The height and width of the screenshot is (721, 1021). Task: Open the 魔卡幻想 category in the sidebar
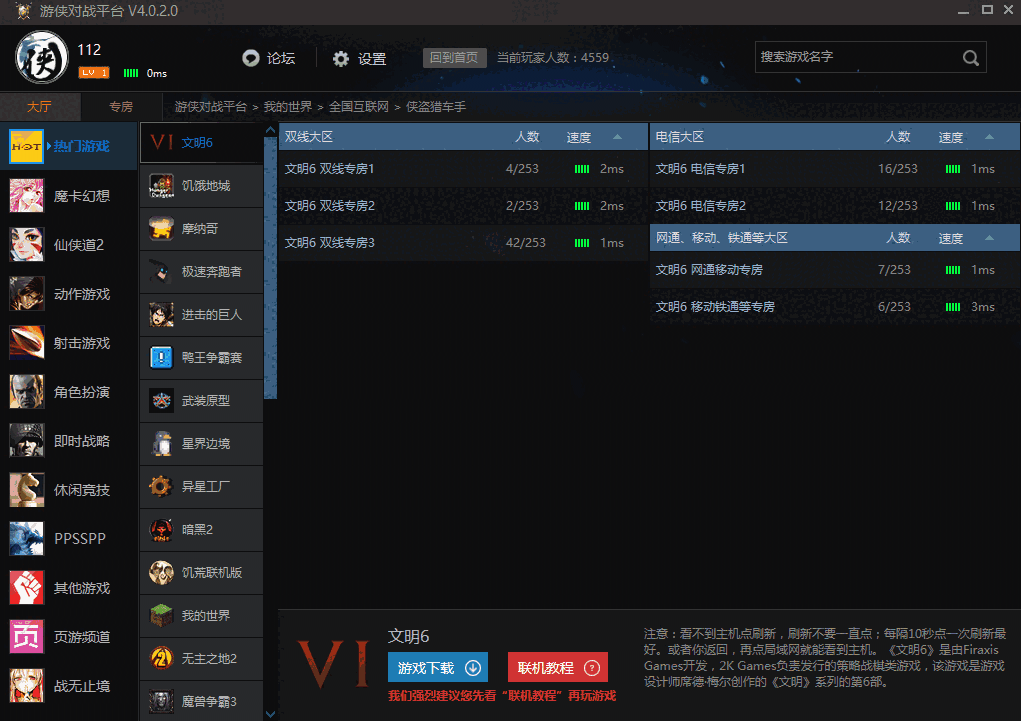pos(26,195)
